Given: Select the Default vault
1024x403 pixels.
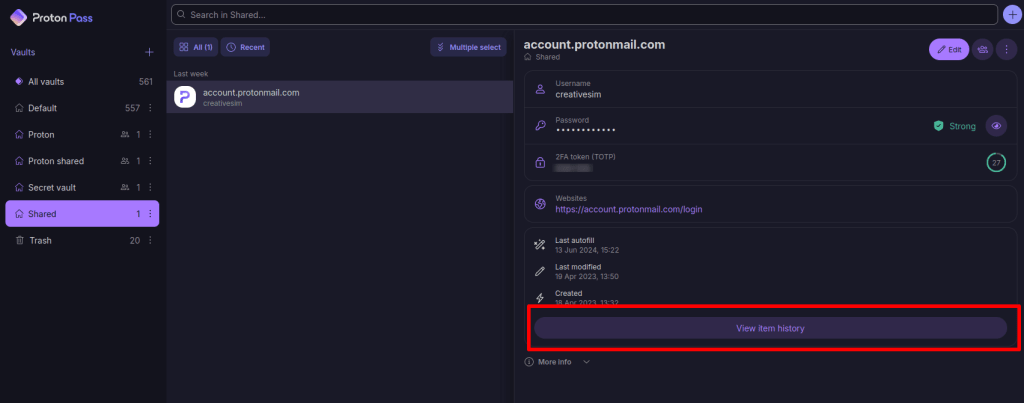Looking at the screenshot, I should tap(82, 108).
